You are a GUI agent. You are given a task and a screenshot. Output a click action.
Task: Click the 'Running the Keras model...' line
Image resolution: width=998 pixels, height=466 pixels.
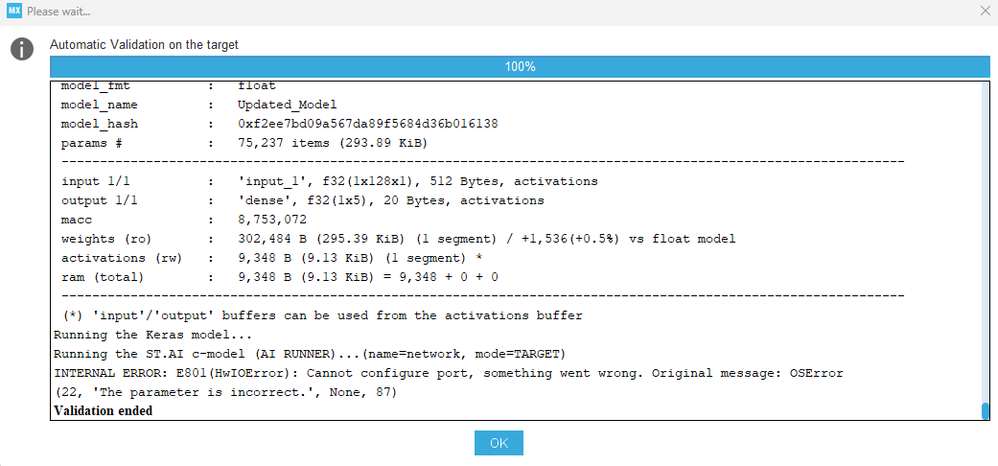pos(153,335)
